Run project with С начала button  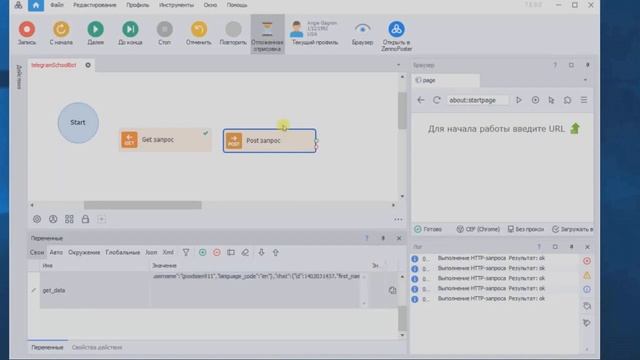pos(61,33)
